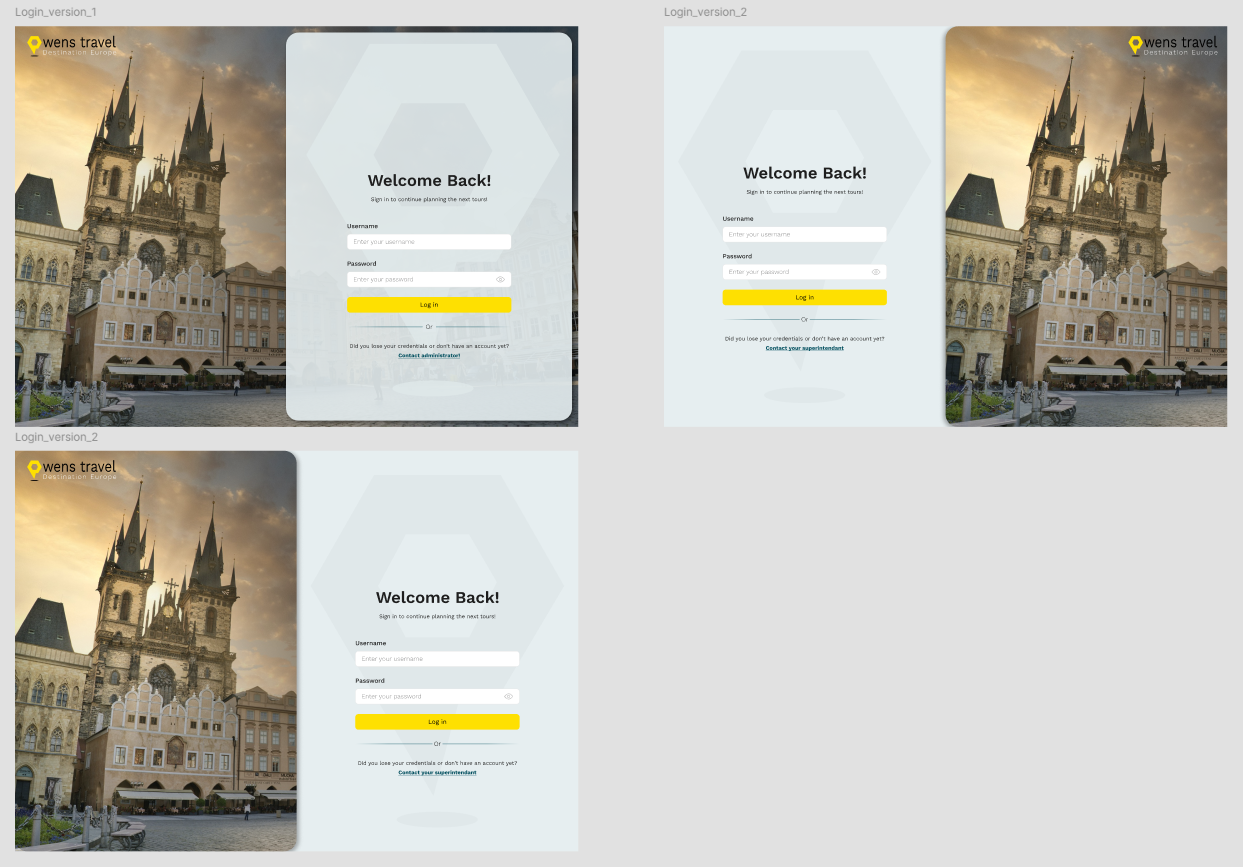1243x867 pixels.
Task: Toggle the password eye icon in the top-right frame
Action: pyautogui.click(x=876, y=272)
